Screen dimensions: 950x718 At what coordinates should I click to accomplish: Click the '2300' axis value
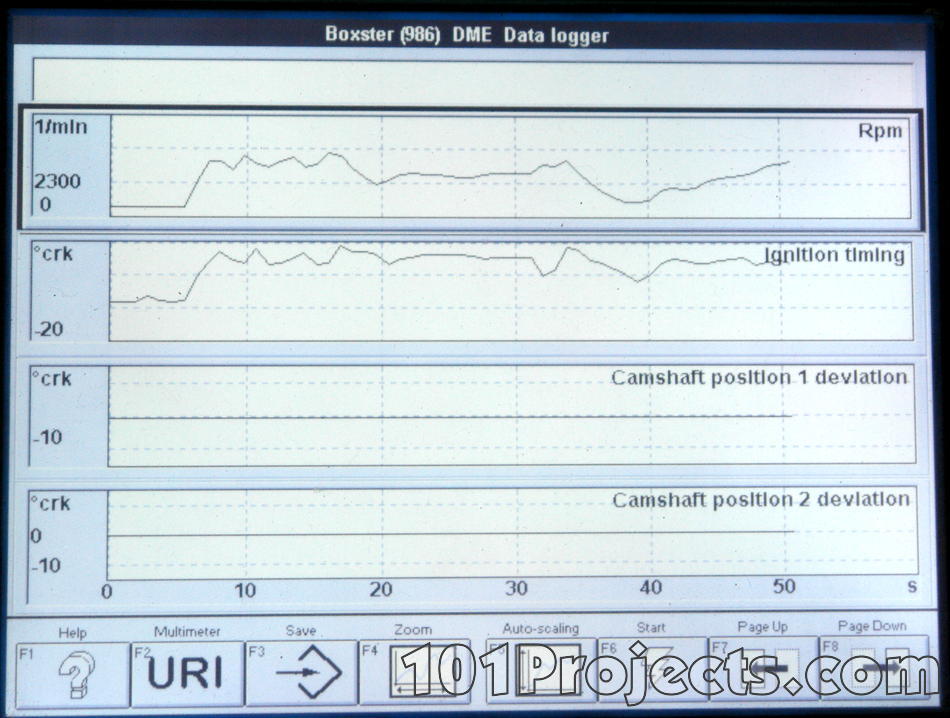click(x=57, y=181)
